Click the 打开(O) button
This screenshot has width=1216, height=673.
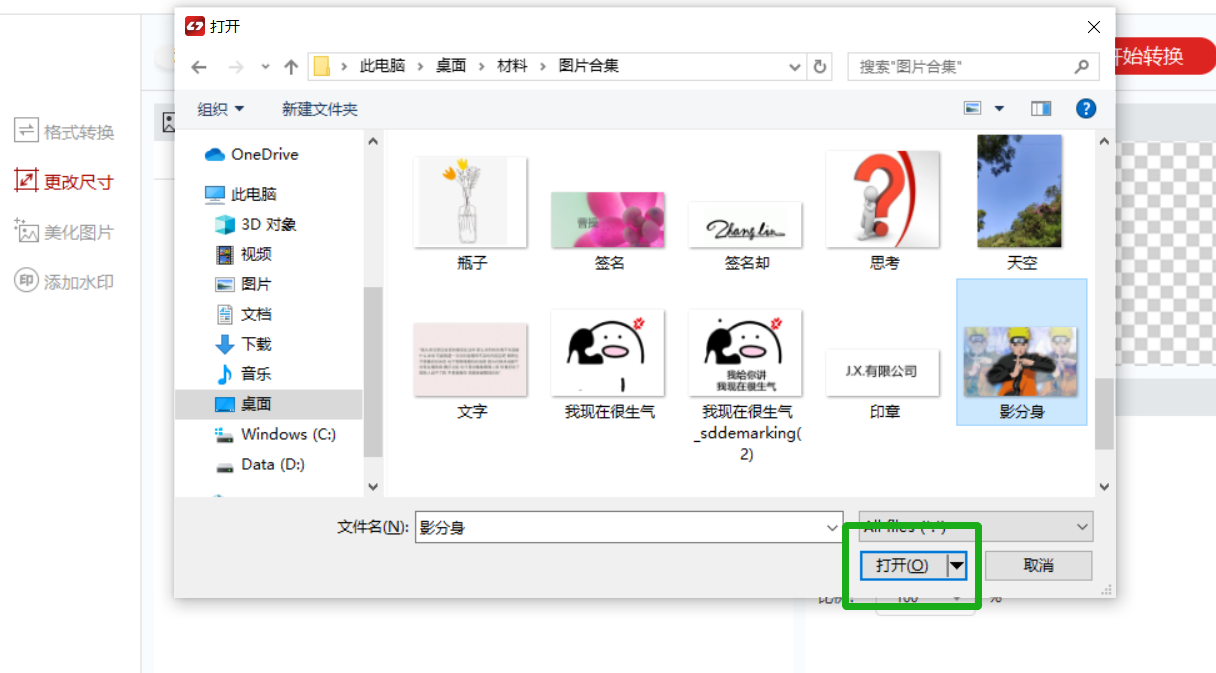903,565
